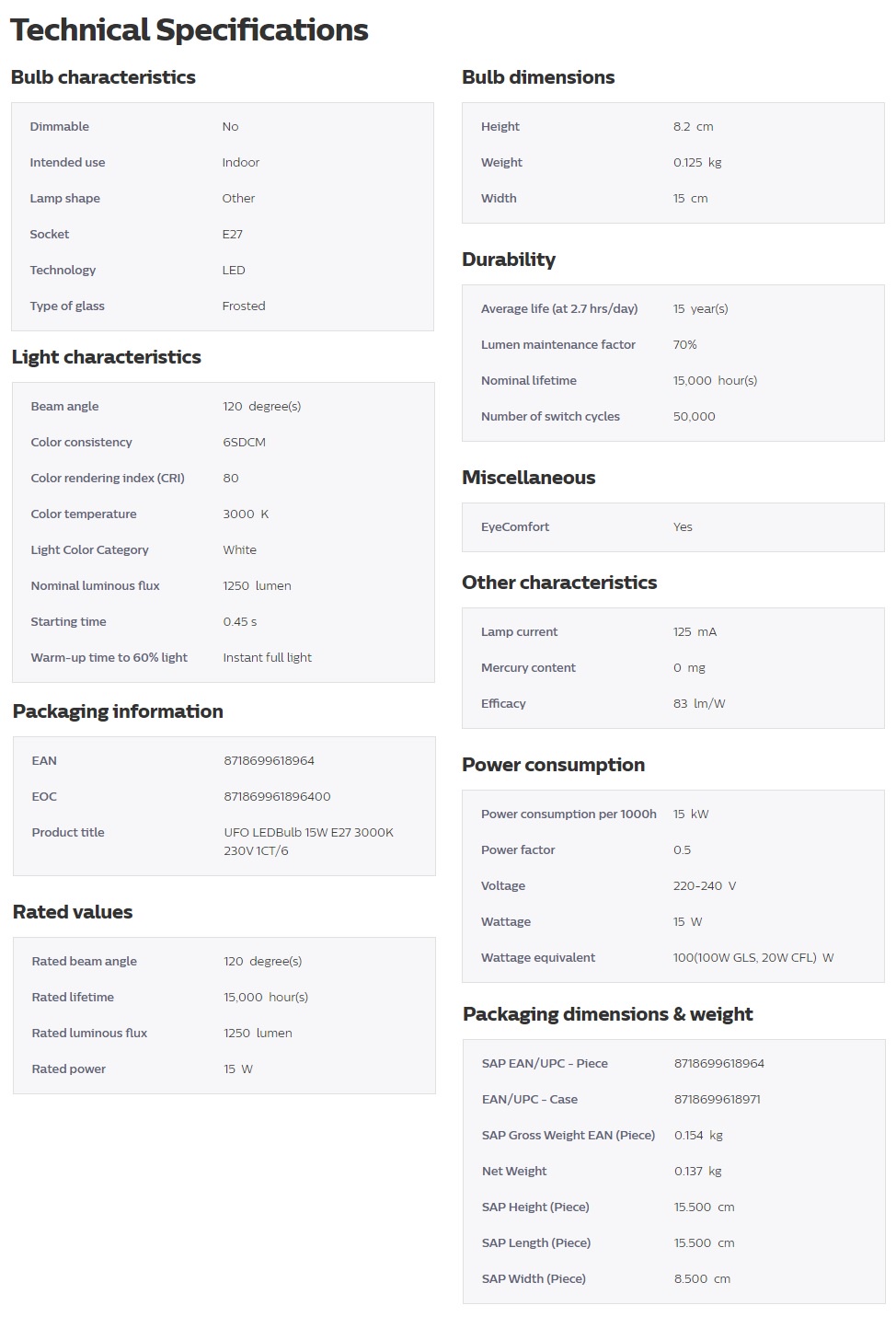Select the Bulb characteristics section heading
The image size is (896, 1317).
pos(103,77)
